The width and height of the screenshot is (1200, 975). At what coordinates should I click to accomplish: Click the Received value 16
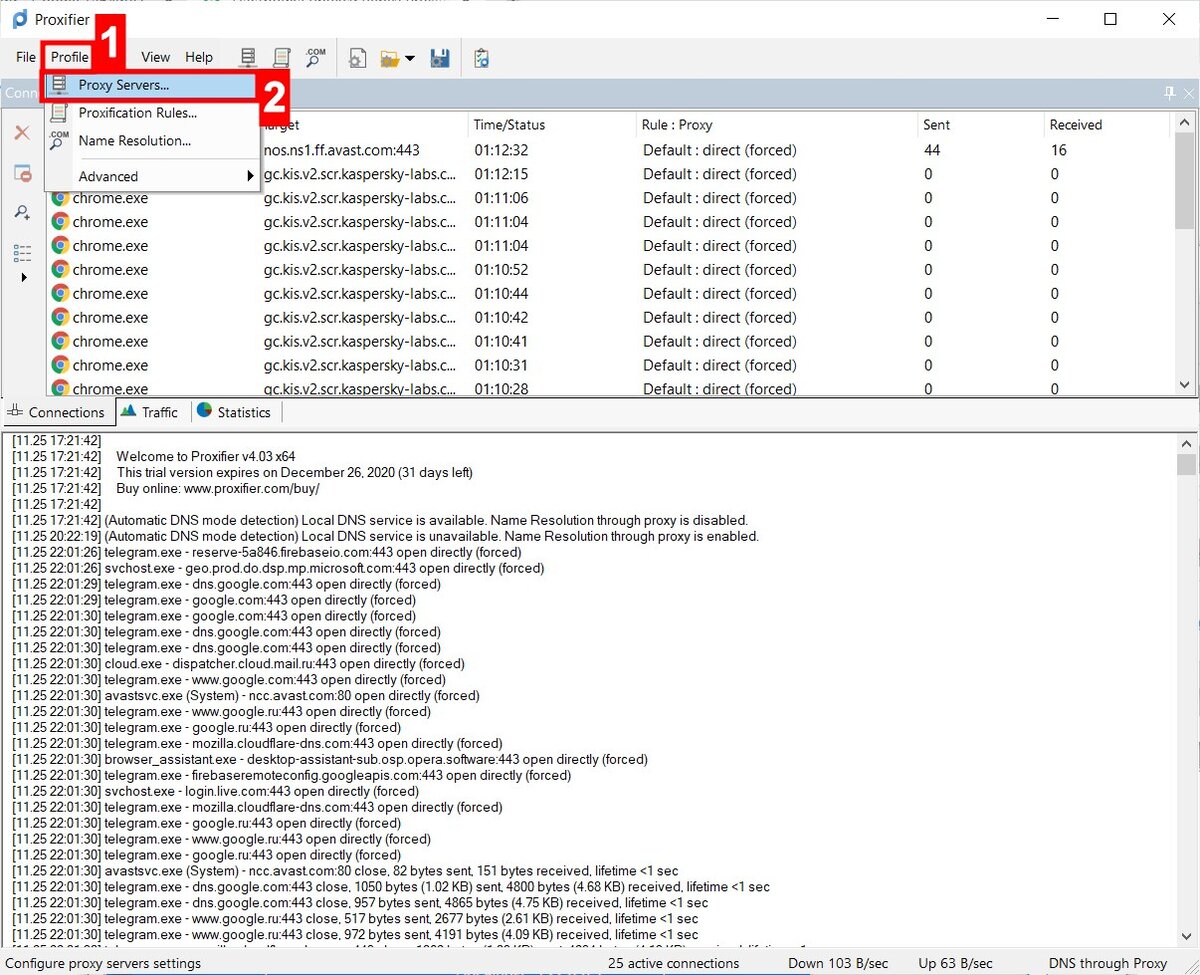[x=1058, y=150]
